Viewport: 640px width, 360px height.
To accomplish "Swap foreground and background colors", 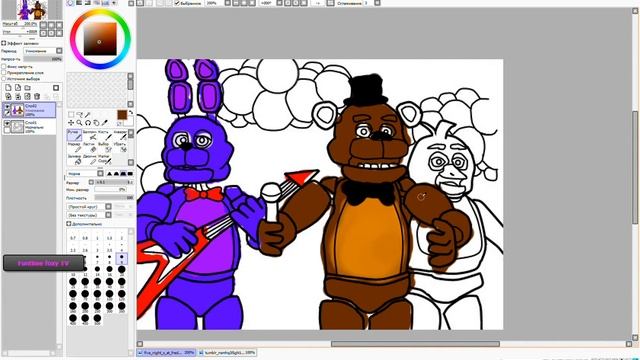I will click(x=131, y=112).
